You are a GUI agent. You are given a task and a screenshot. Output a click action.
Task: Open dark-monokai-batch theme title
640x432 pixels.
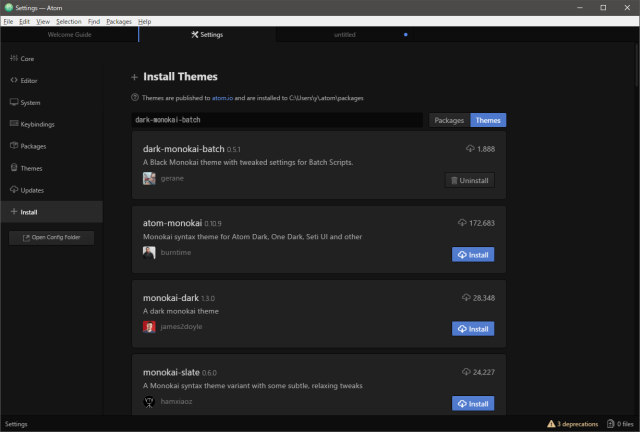click(x=184, y=149)
